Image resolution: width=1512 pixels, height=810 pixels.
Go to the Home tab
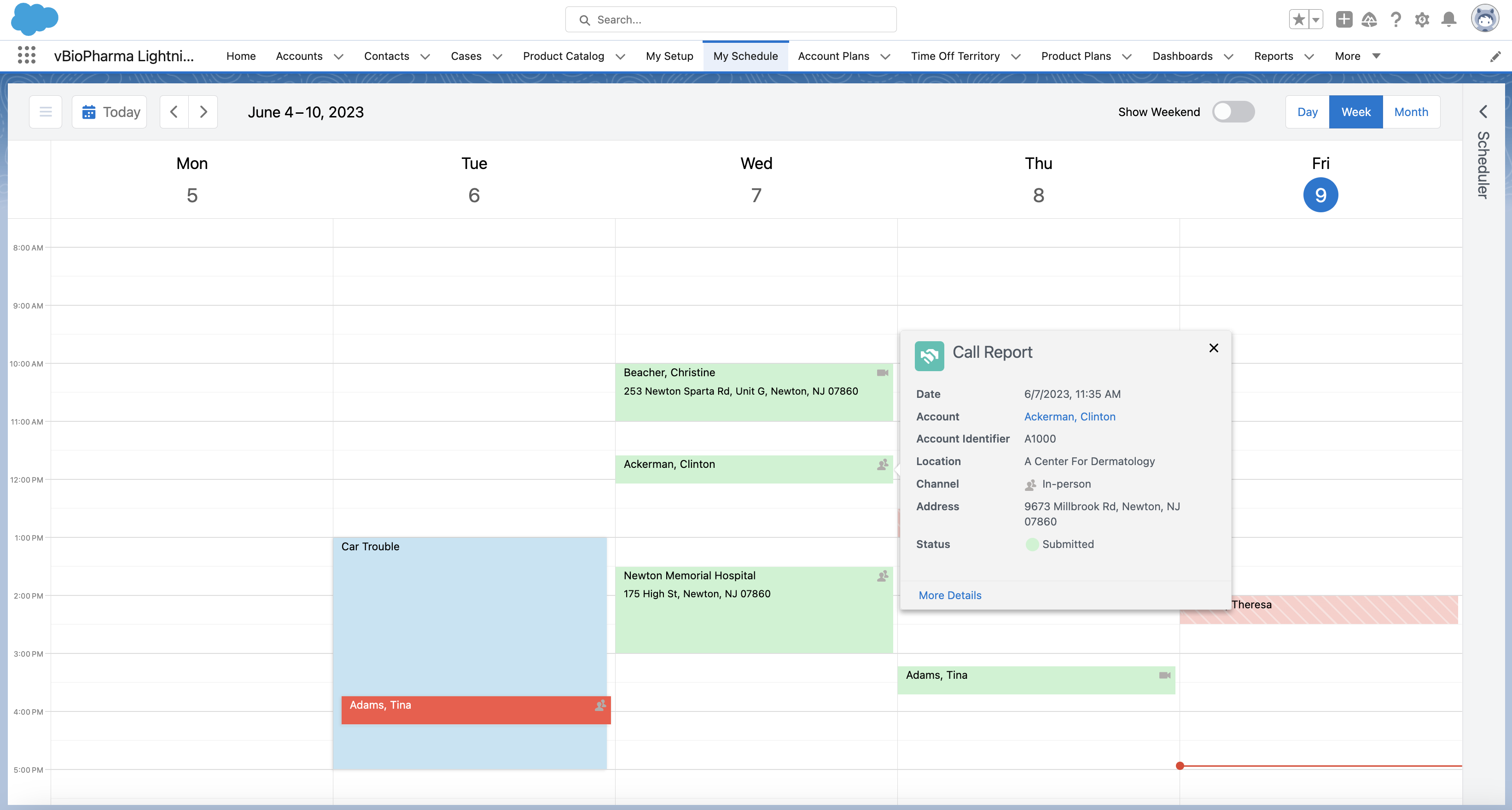pos(241,56)
